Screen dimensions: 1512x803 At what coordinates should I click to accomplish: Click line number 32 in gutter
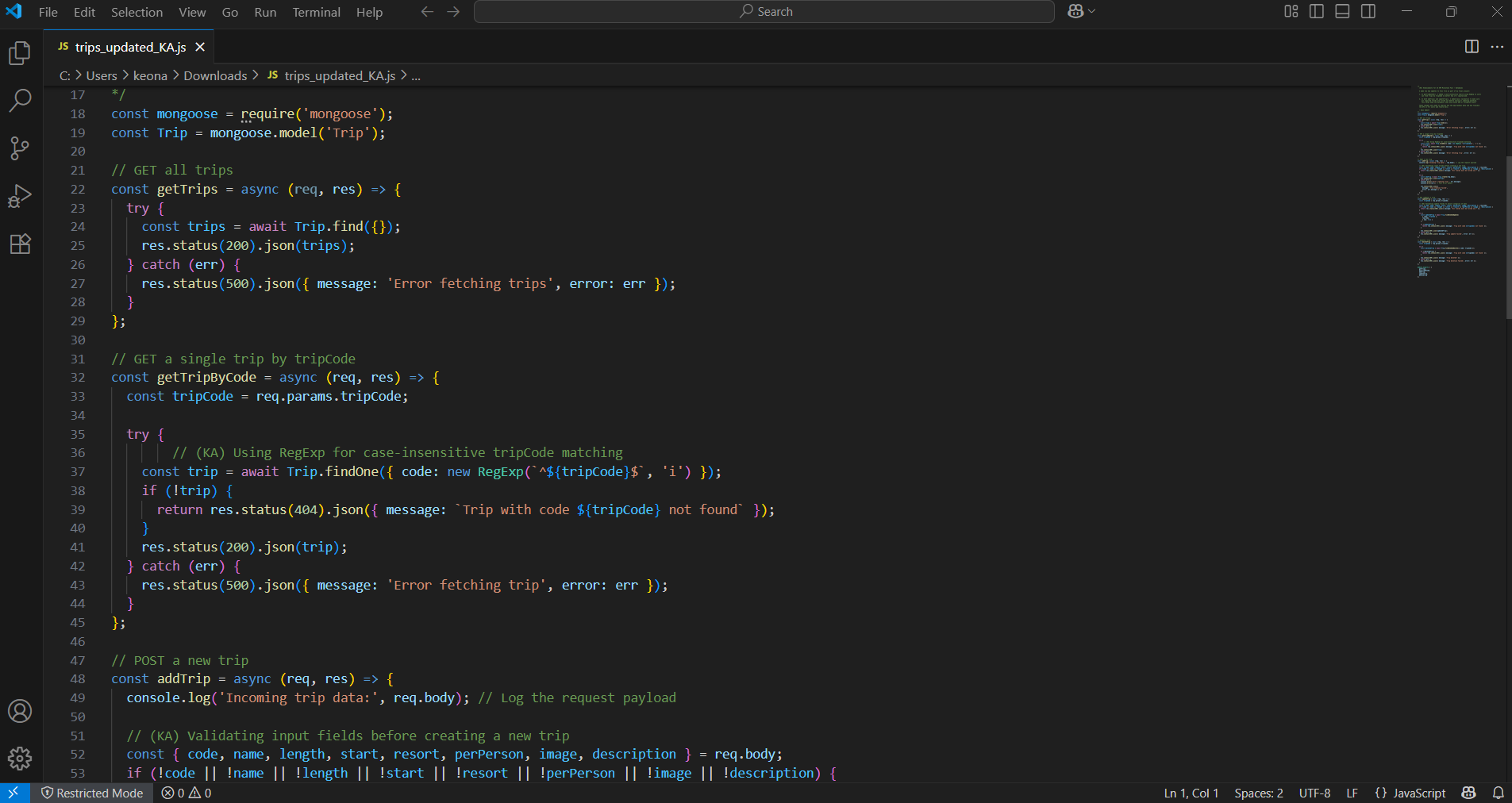[78, 377]
